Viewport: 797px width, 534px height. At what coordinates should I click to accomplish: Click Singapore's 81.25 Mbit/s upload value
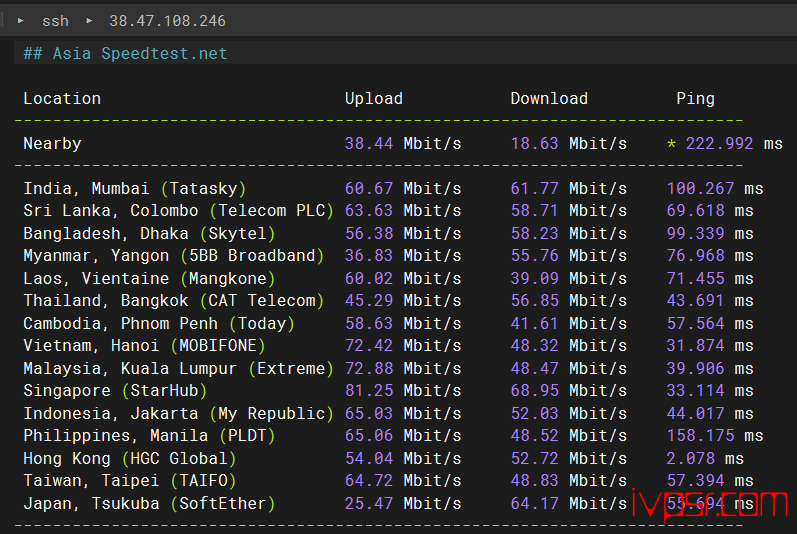tap(403, 390)
